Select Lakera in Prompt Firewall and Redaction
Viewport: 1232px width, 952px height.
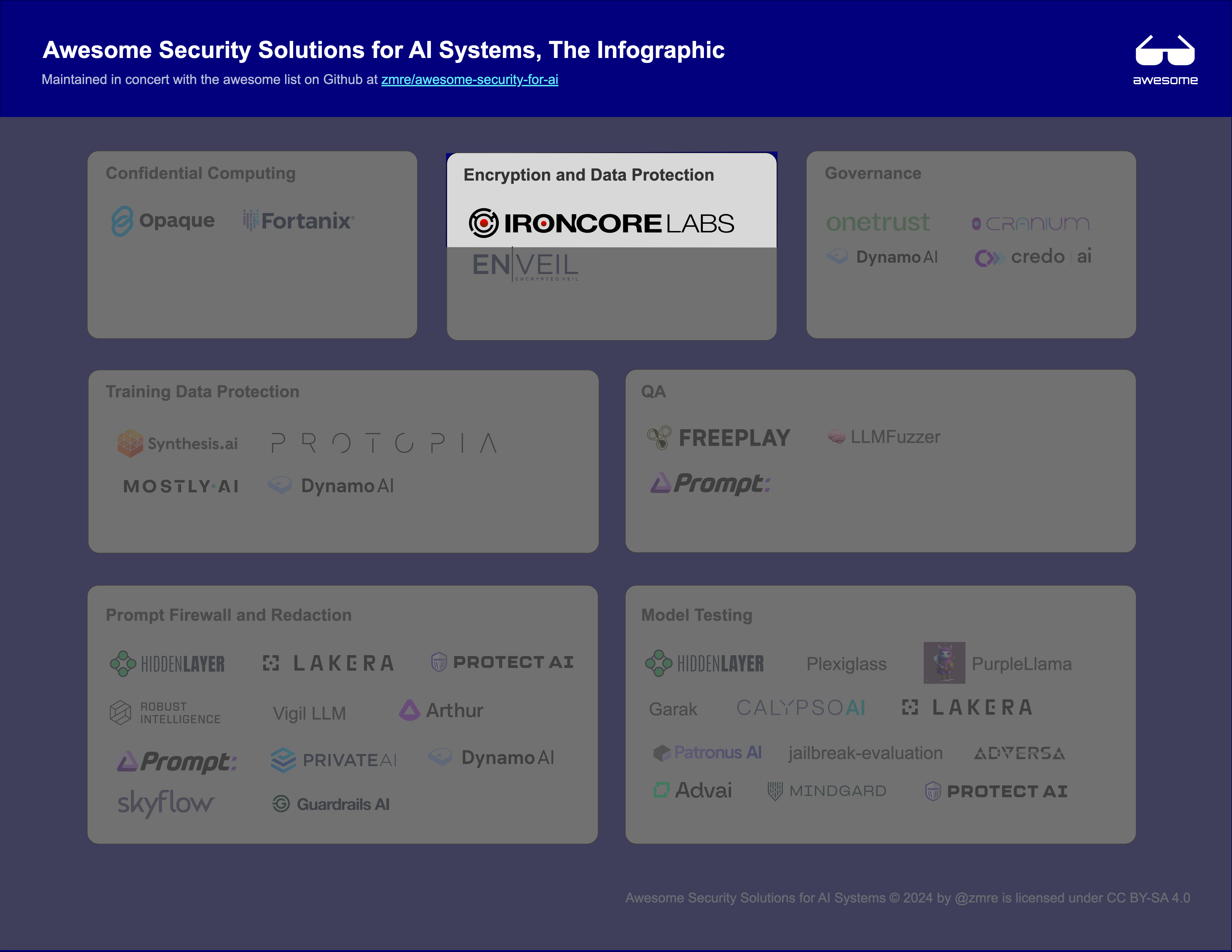328,663
